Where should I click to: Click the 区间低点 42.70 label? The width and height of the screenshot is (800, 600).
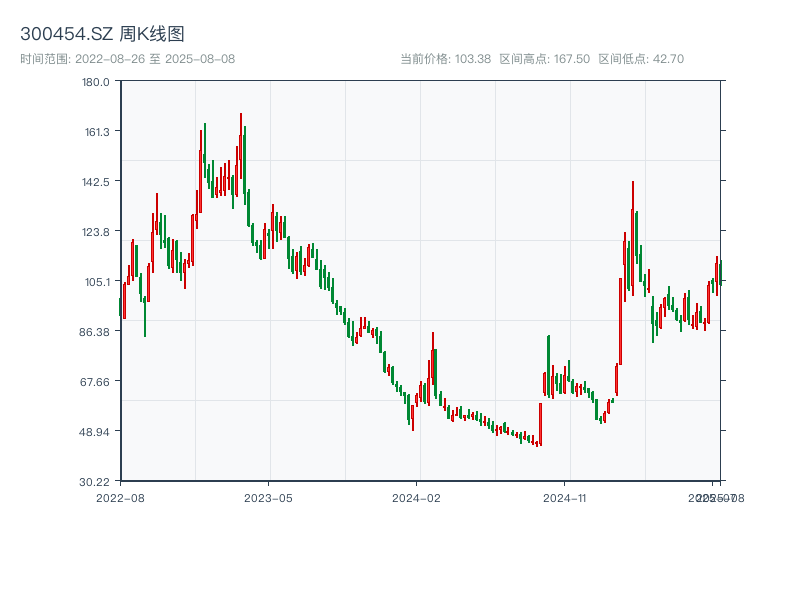tap(641, 59)
